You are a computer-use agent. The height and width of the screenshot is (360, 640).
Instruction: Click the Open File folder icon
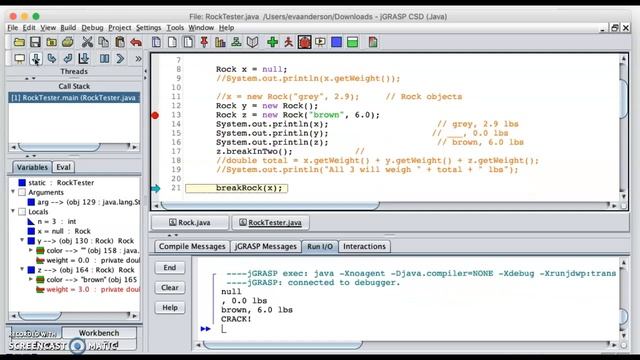click(19, 42)
